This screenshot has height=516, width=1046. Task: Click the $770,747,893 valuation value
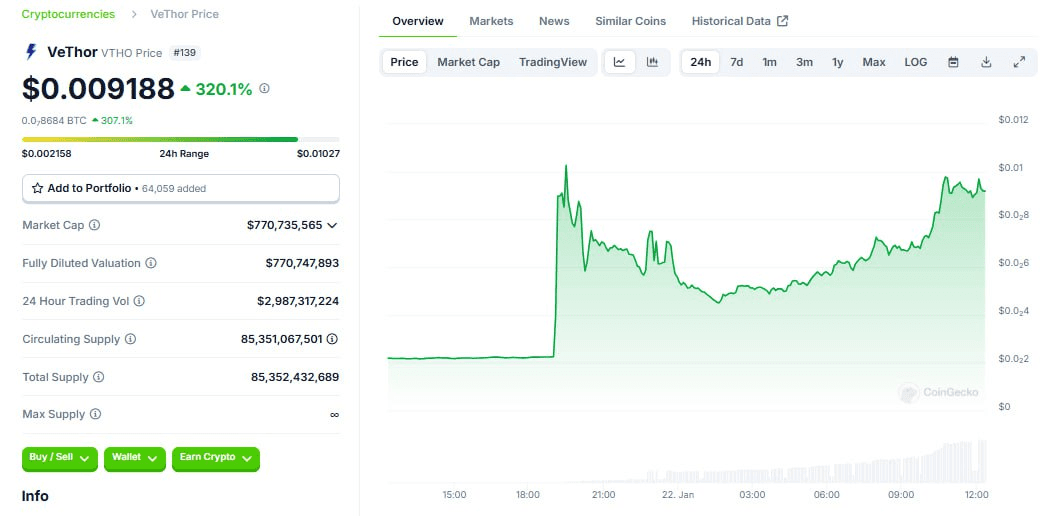[302, 263]
